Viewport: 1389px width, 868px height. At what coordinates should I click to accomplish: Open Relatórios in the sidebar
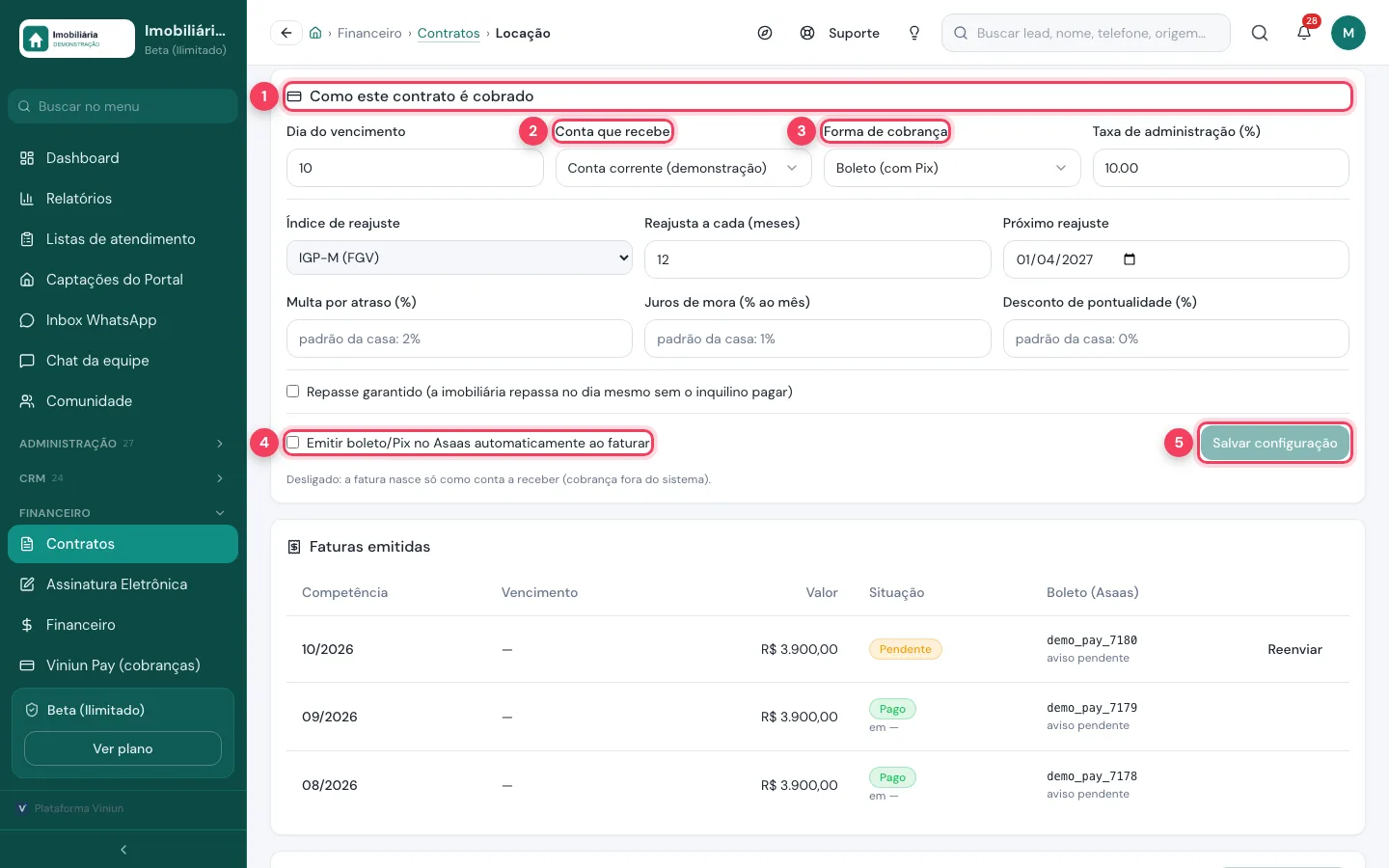pos(123,199)
